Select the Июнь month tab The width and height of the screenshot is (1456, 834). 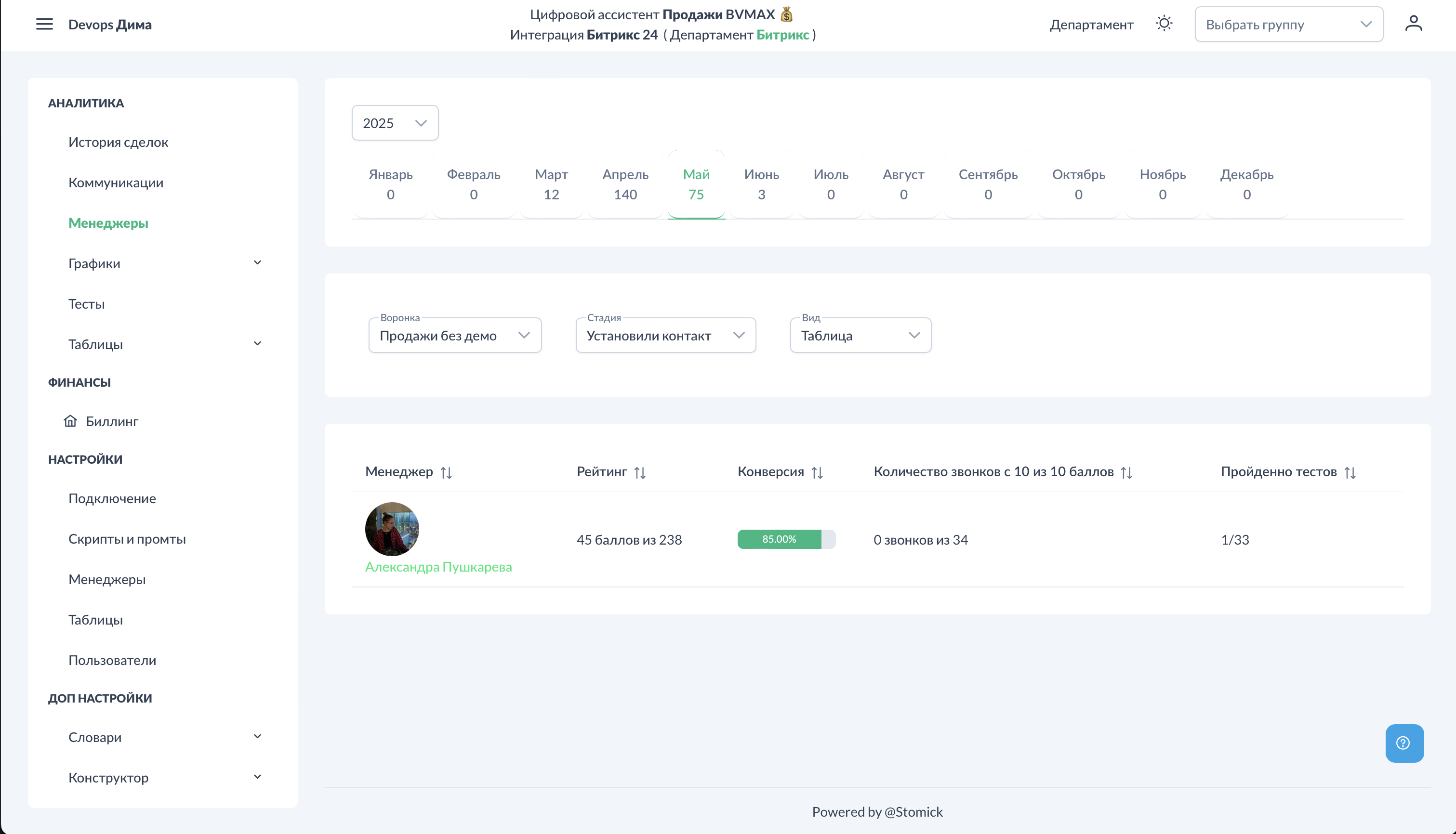tap(761, 184)
